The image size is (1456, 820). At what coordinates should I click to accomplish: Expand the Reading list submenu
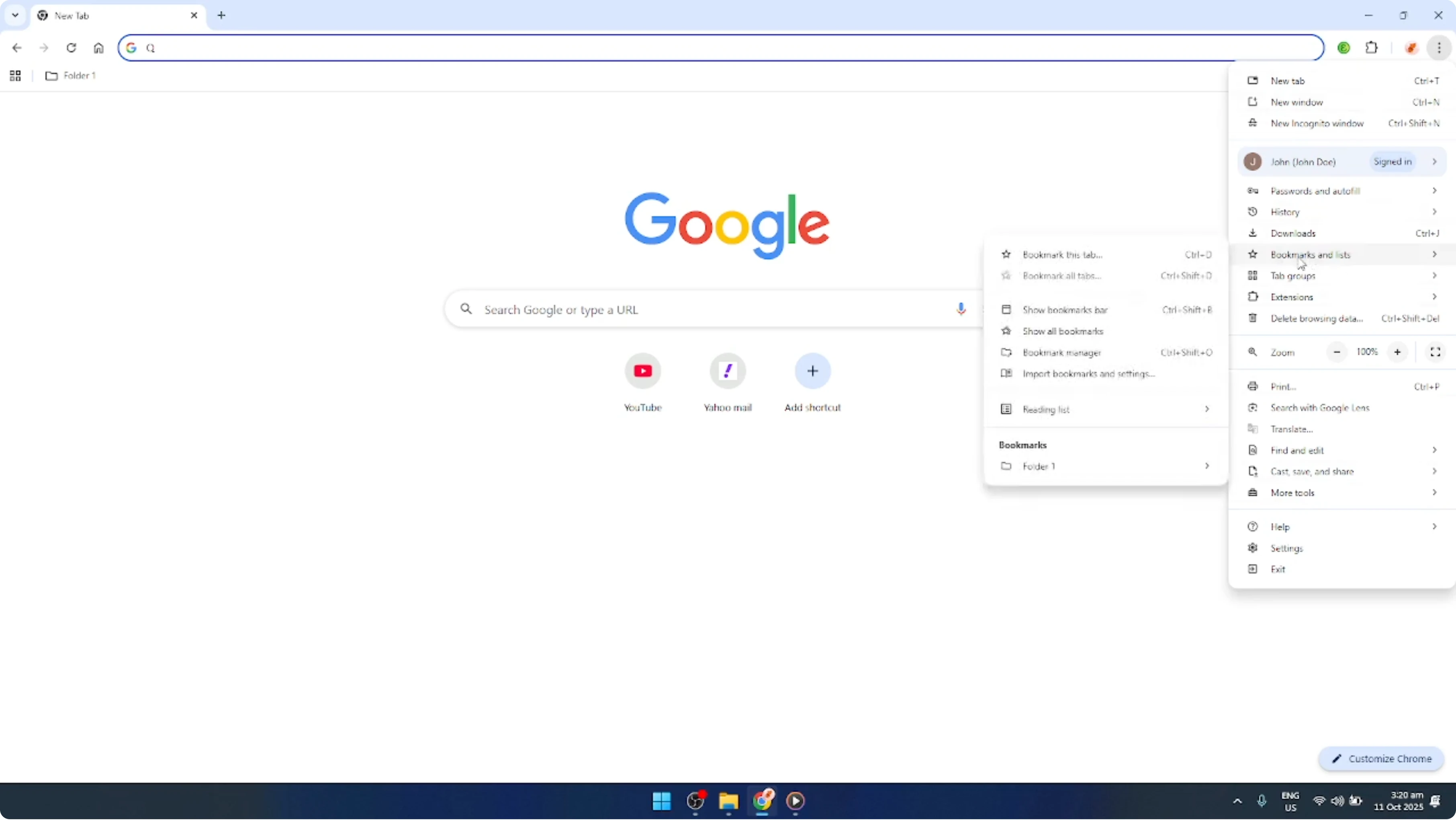pos(1106,410)
